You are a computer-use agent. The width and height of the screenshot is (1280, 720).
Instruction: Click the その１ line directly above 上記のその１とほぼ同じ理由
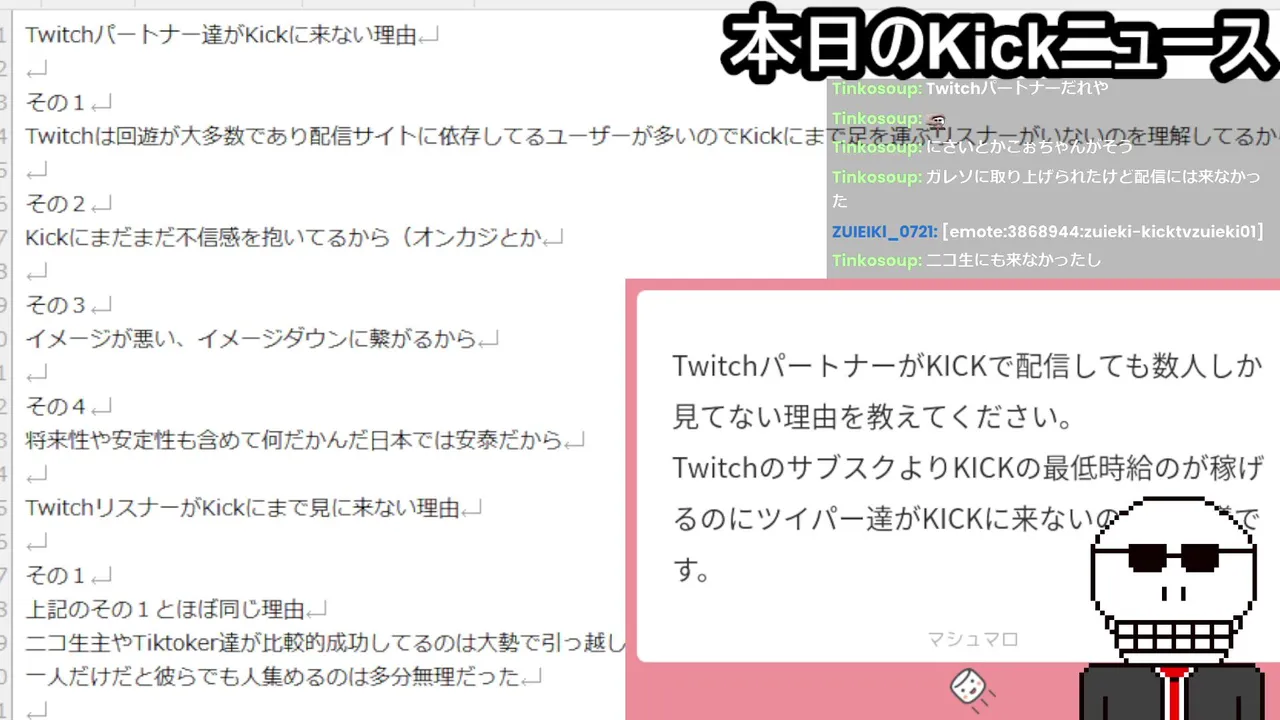point(56,576)
